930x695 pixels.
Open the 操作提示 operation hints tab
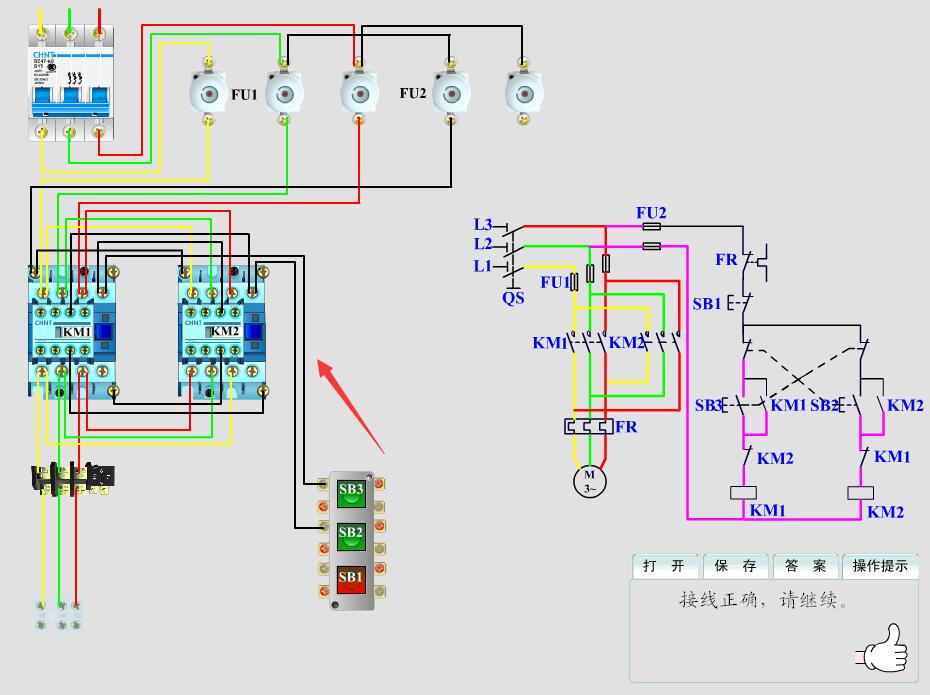pos(880,566)
